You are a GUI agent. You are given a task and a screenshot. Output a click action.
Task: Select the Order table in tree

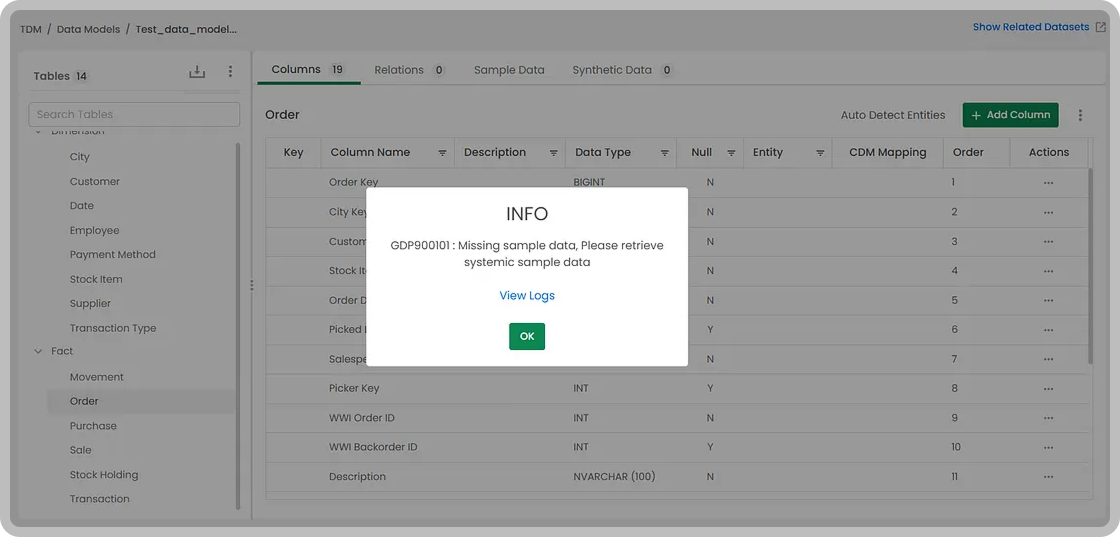coord(141,401)
